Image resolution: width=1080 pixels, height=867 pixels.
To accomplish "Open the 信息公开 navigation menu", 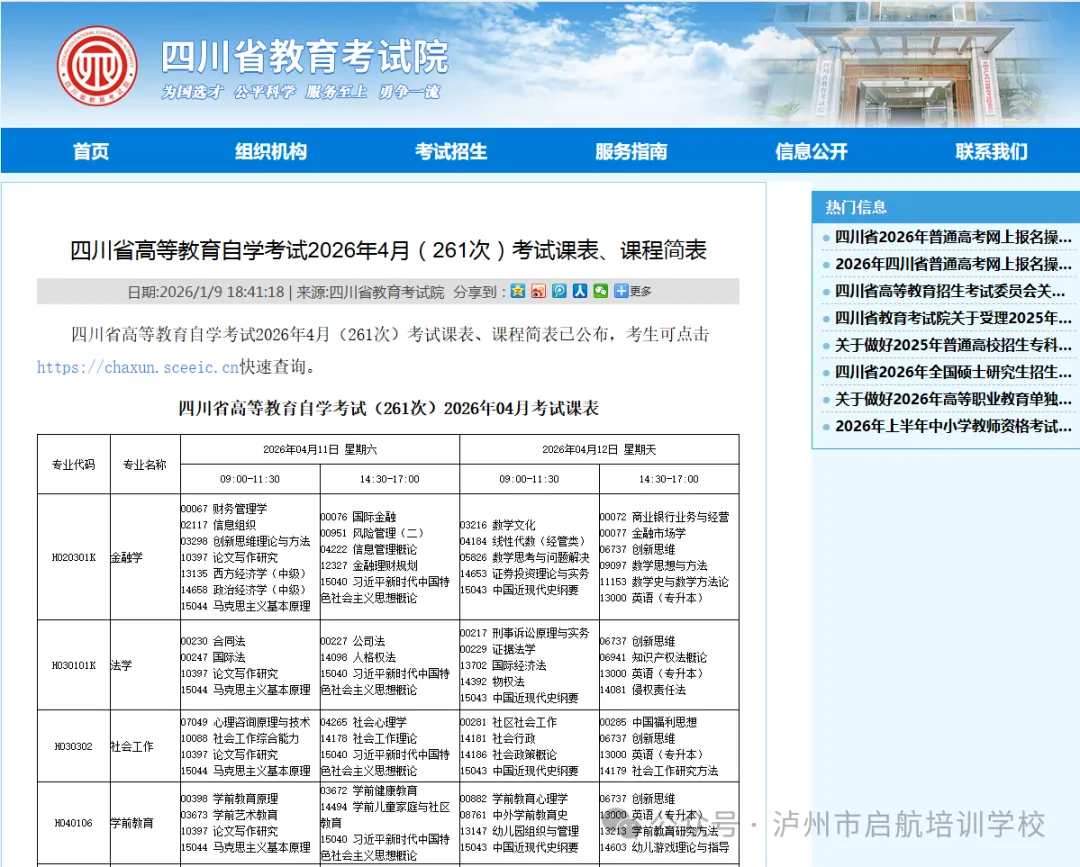I will (811, 151).
